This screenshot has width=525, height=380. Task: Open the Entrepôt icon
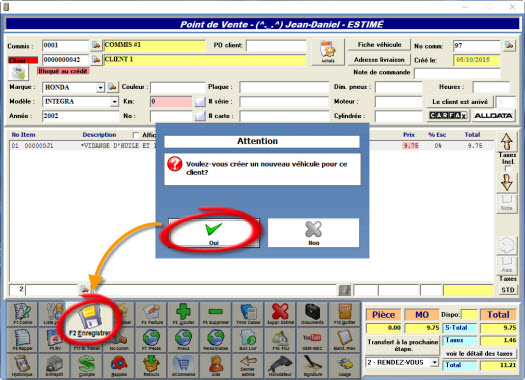tap(54, 366)
